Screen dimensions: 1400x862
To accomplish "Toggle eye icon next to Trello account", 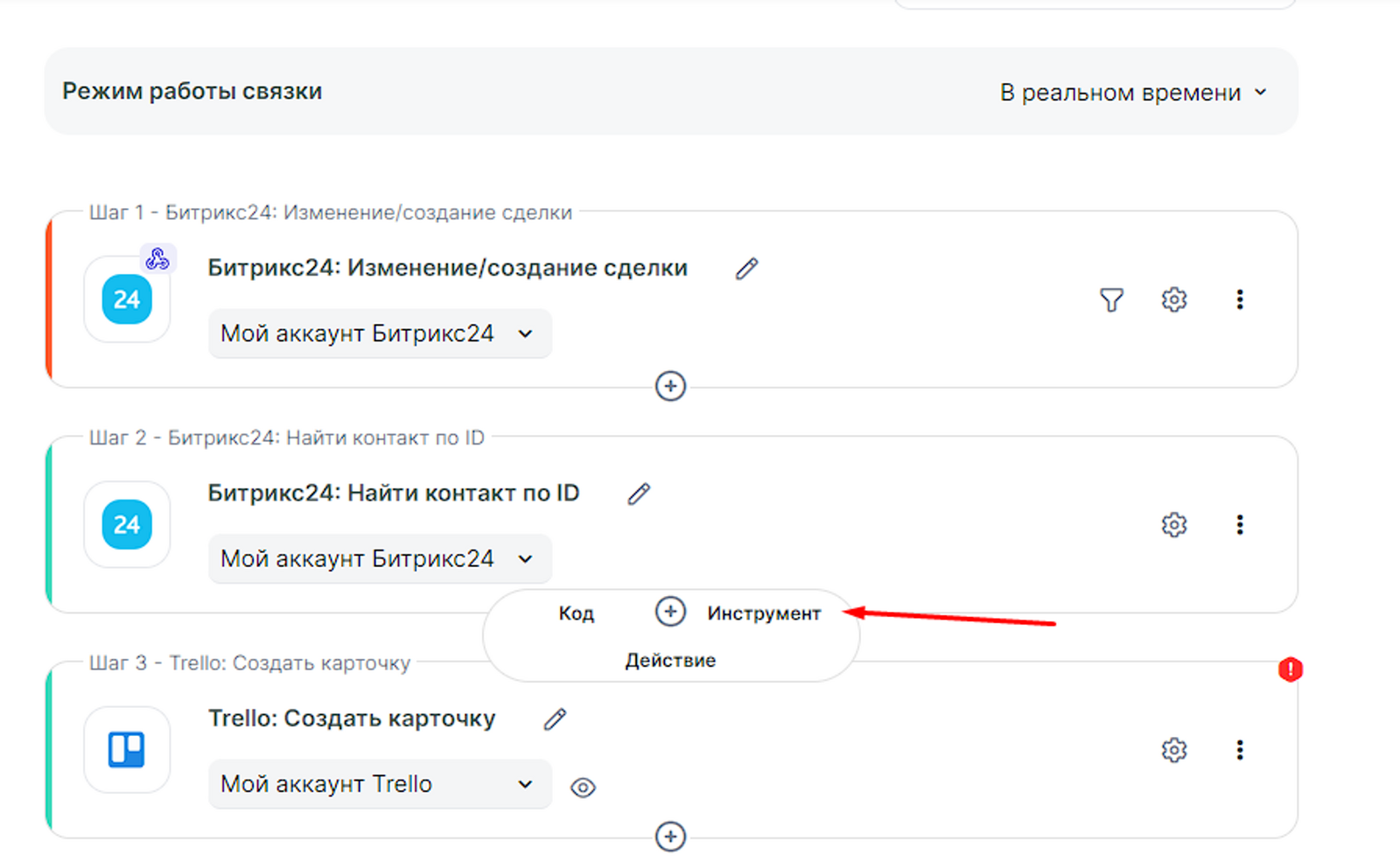I will coord(583,788).
